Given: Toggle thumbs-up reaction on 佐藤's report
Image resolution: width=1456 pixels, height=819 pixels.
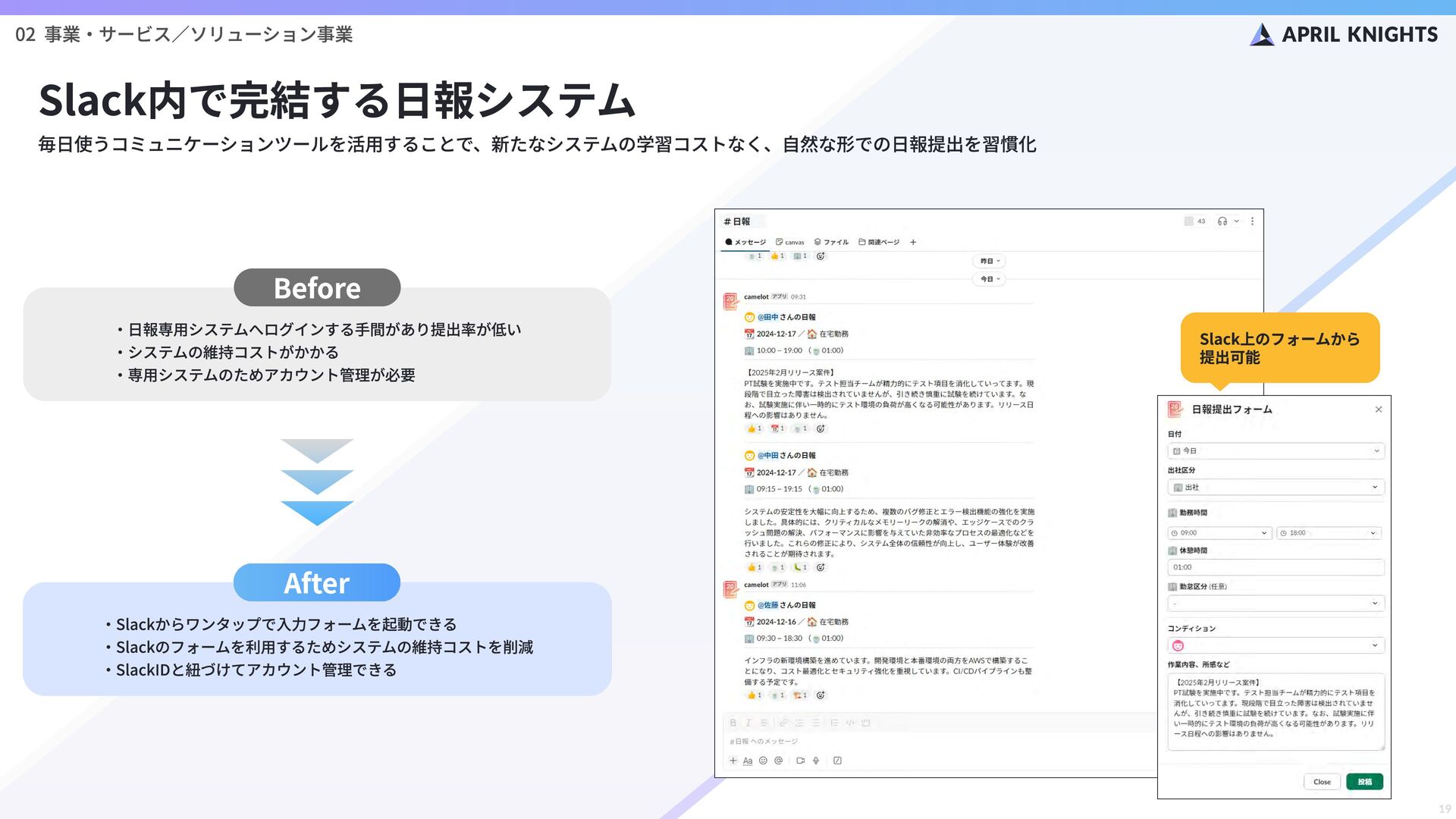Looking at the screenshot, I should click(x=754, y=695).
